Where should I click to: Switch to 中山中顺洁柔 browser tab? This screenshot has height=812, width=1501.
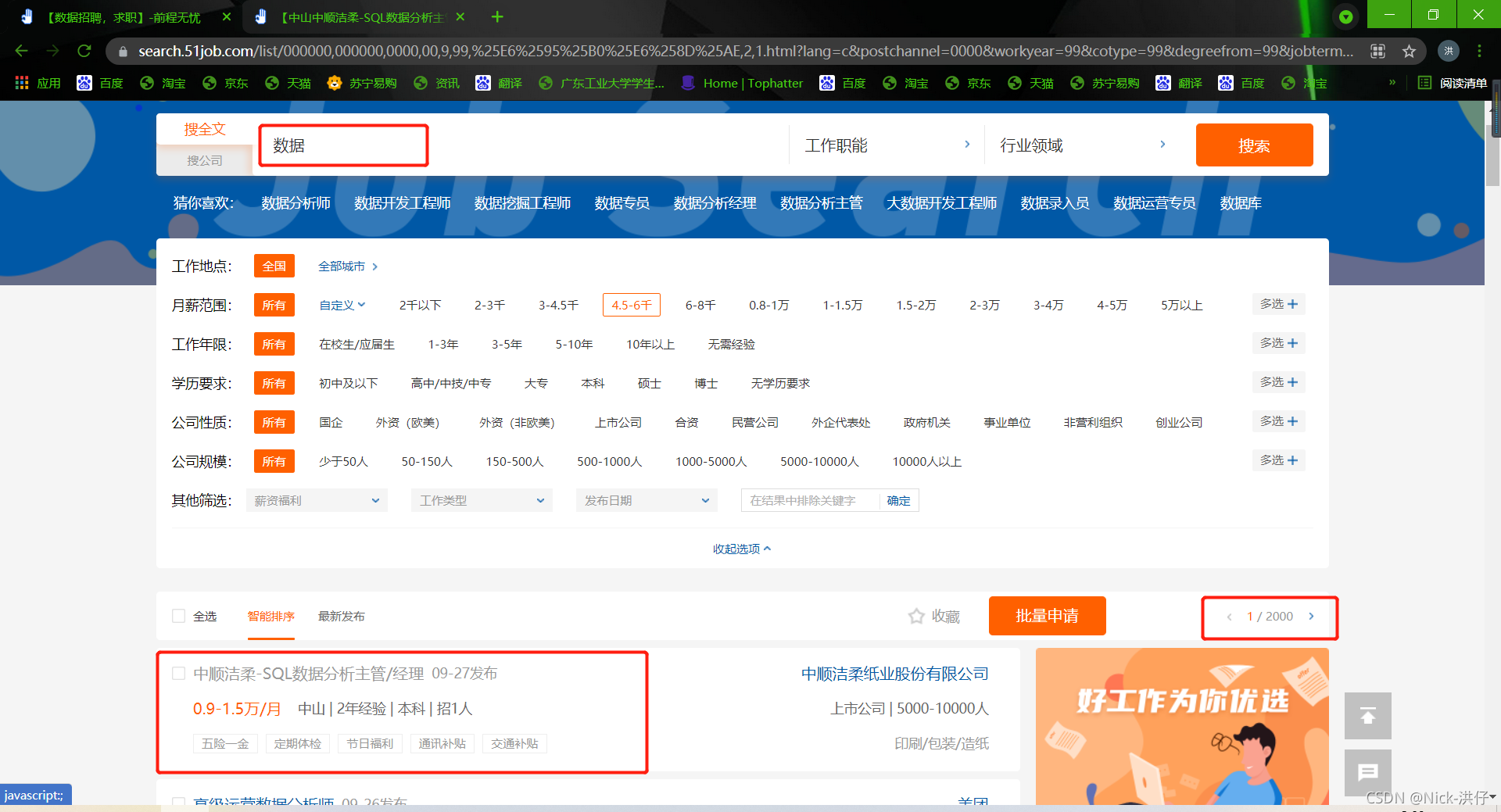(360, 16)
